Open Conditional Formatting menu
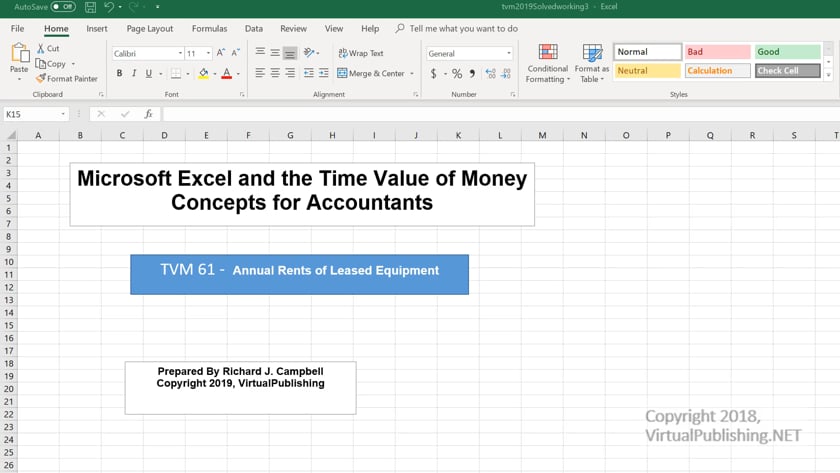This screenshot has width=840, height=473. (547, 63)
